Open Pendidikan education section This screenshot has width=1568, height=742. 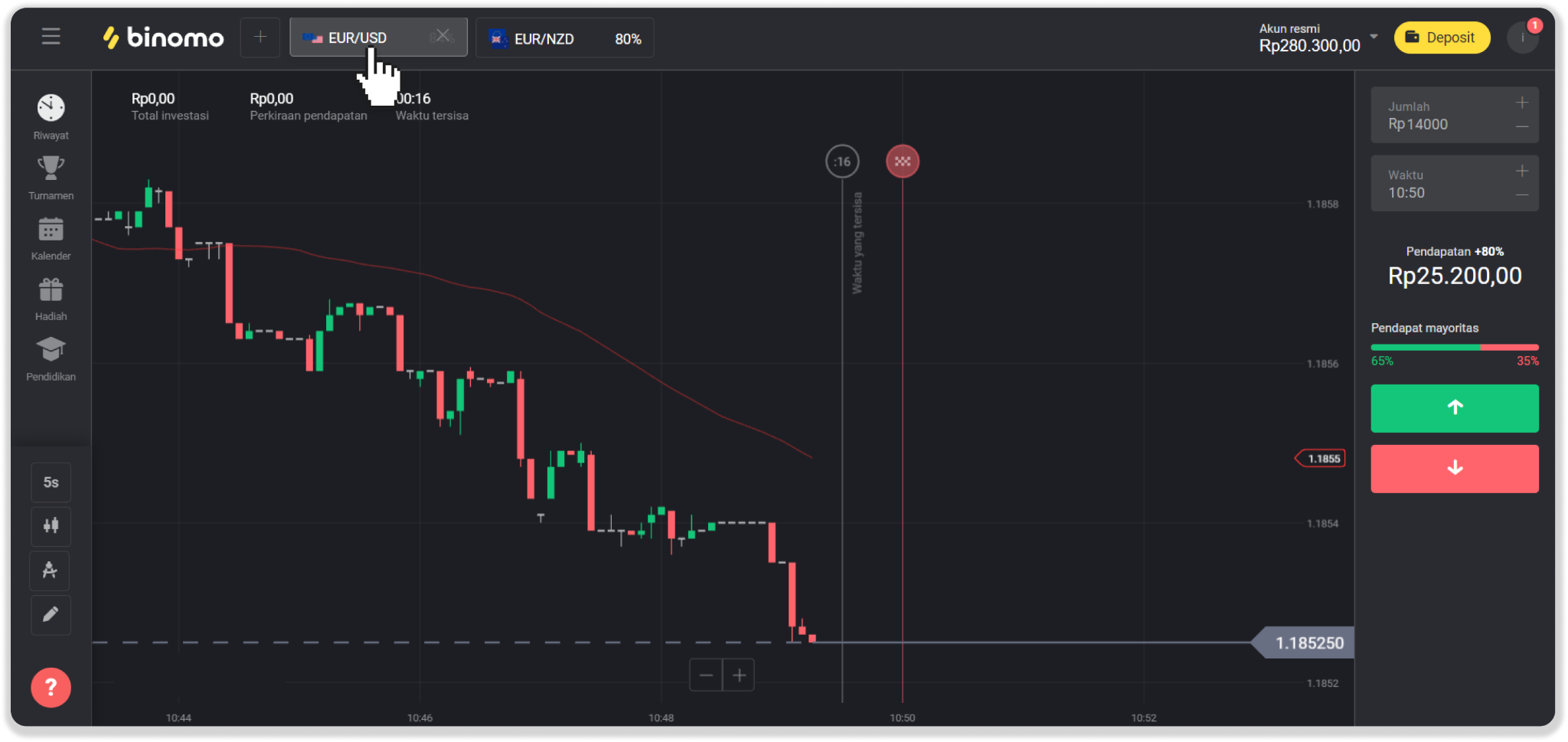(51, 358)
